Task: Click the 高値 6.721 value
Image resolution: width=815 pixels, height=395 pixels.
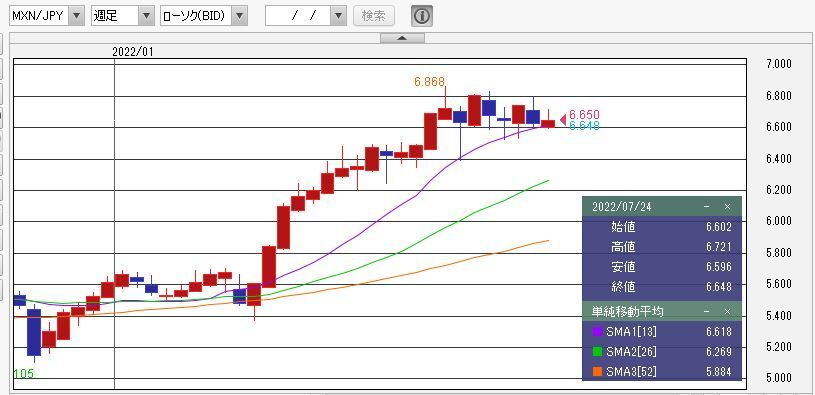Action: [x=718, y=247]
